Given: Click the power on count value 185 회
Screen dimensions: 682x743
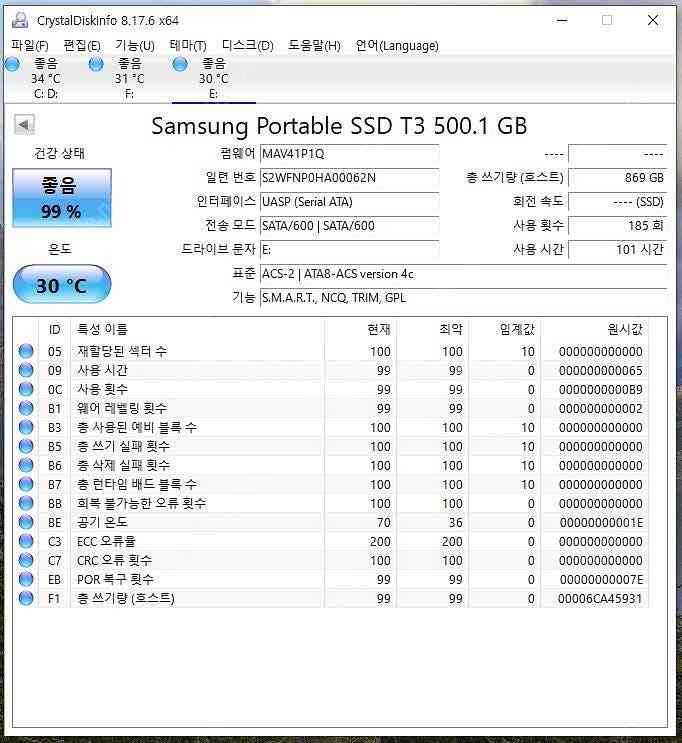Looking at the screenshot, I should (x=618, y=226).
